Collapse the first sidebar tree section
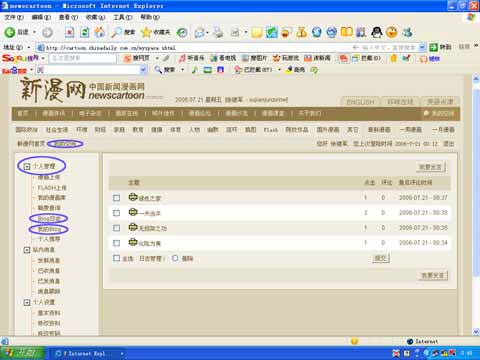 tap(27, 166)
